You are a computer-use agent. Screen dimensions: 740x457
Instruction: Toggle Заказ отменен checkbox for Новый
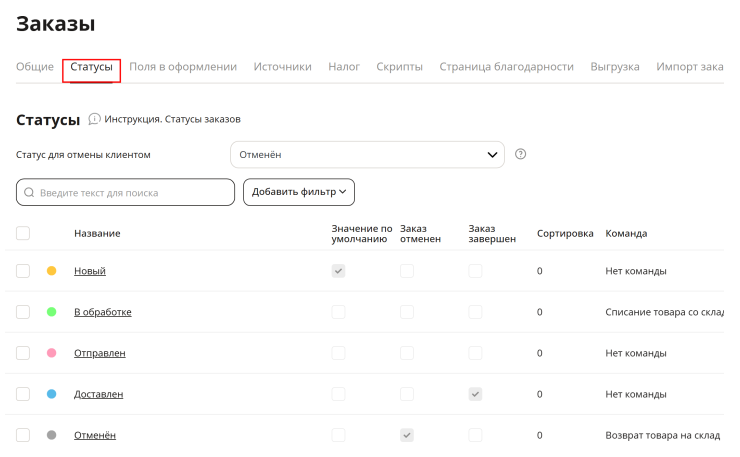pos(407,271)
